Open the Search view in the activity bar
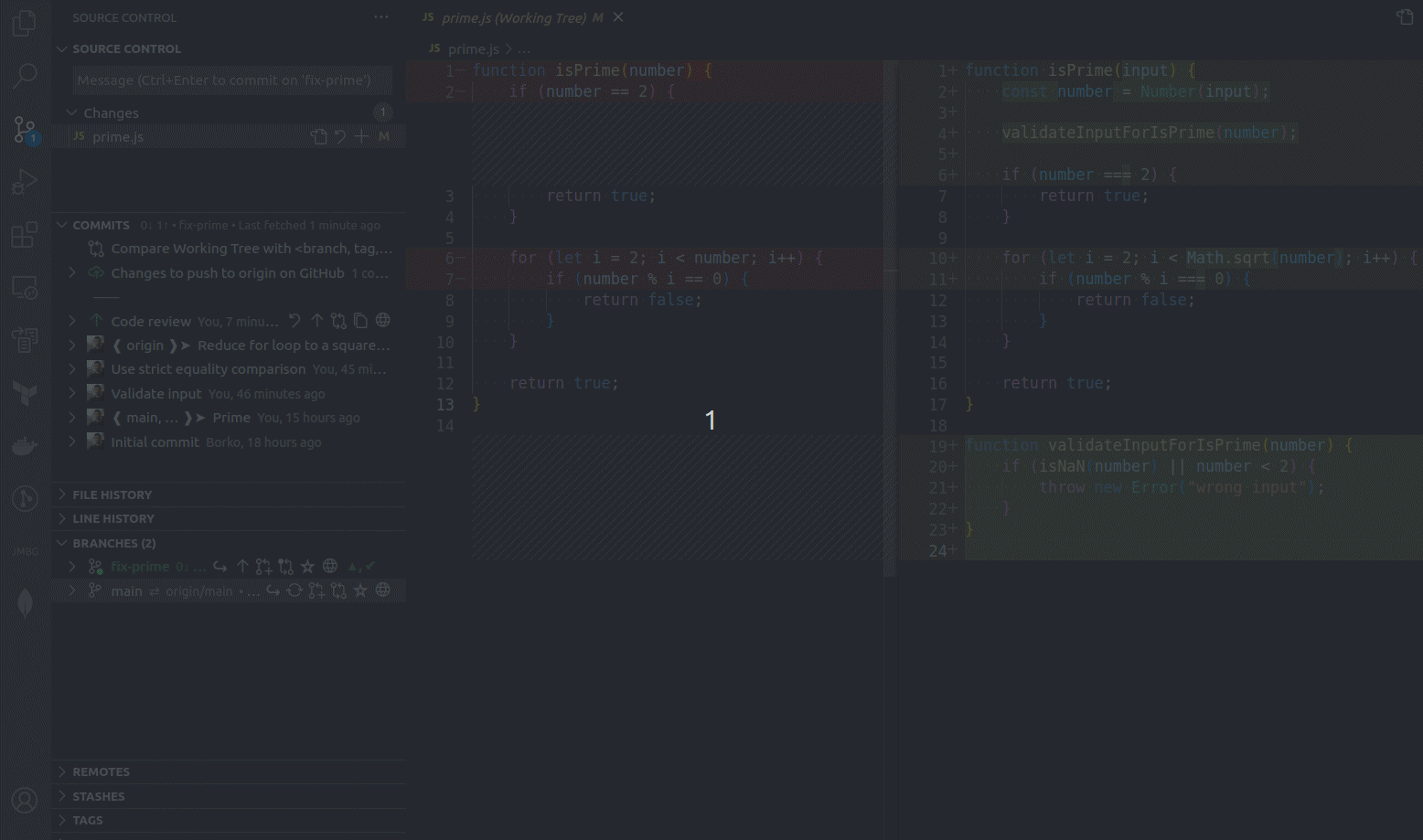This screenshot has width=1423, height=840. [x=25, y=78]
